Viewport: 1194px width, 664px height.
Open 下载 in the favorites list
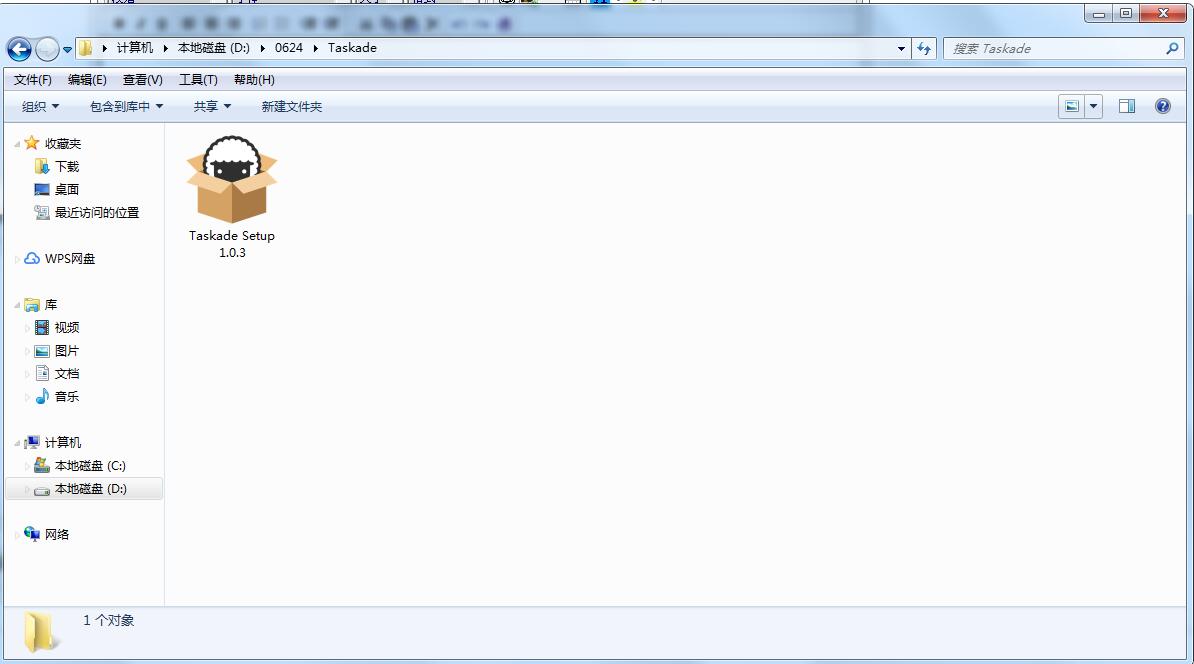coord(67,166)
